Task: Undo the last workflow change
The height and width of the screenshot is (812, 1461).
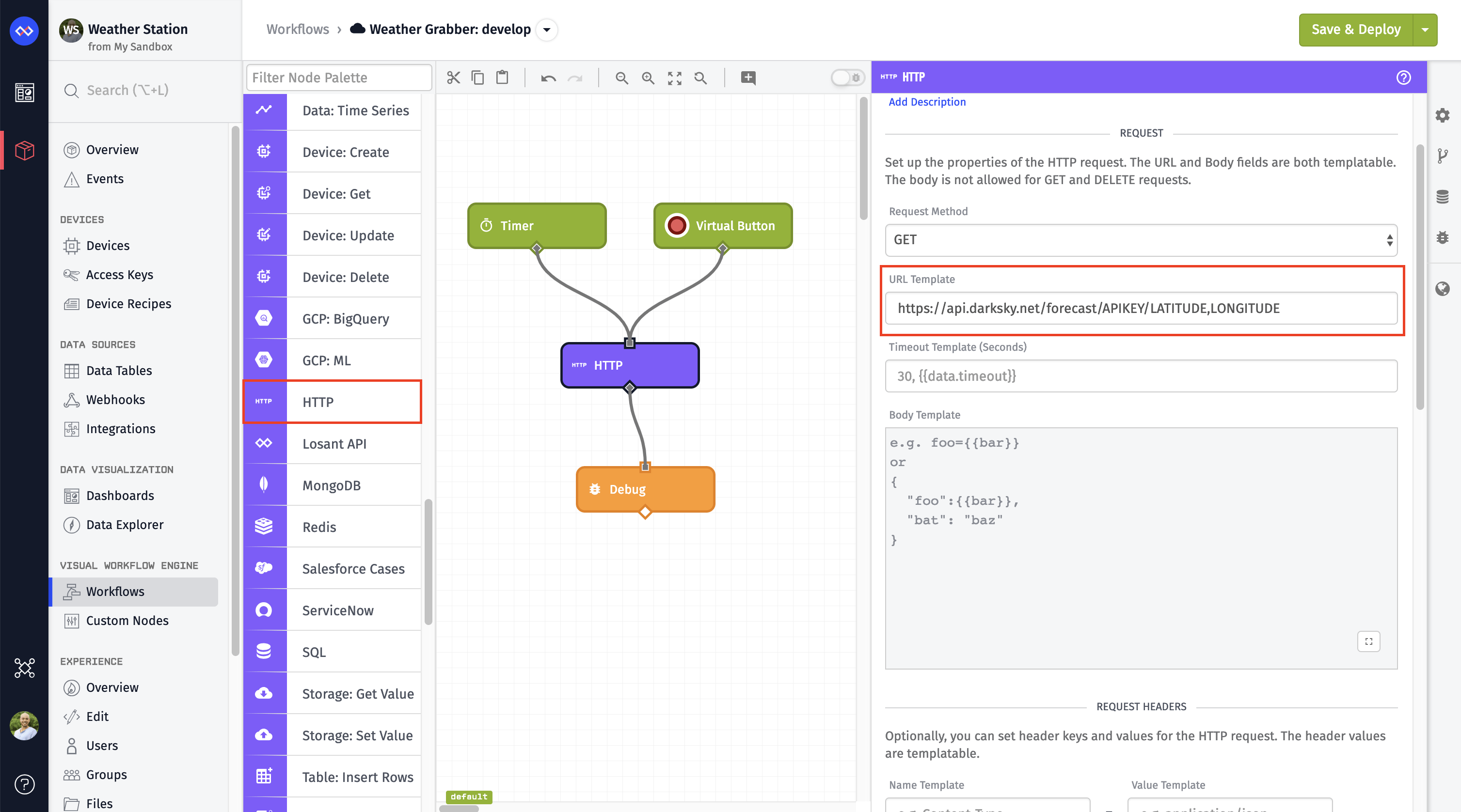Action: click(548, 78)
